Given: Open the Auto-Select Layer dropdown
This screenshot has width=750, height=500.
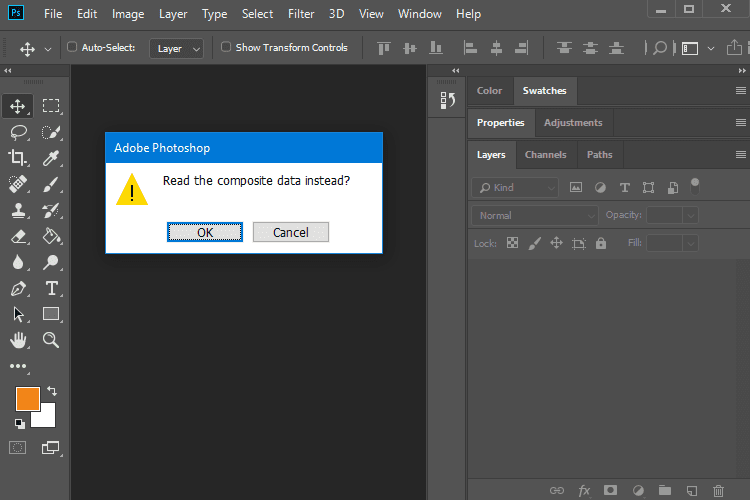Looking at the screenshot, I should [176, 48].
